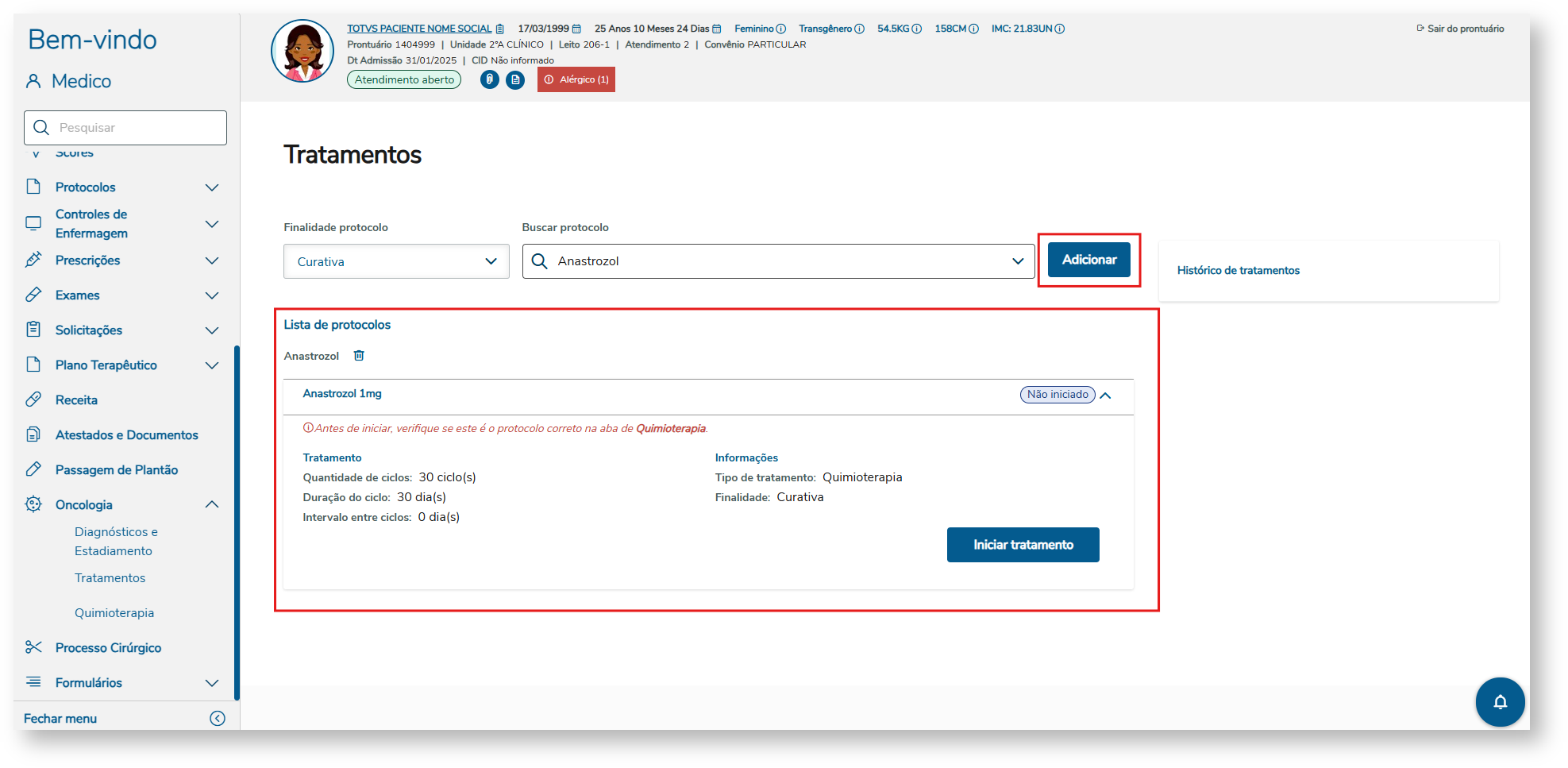Click the blue document icon near Alérgico
The height and width of the screenshot is (768, 1568).
tap(515, 79)
